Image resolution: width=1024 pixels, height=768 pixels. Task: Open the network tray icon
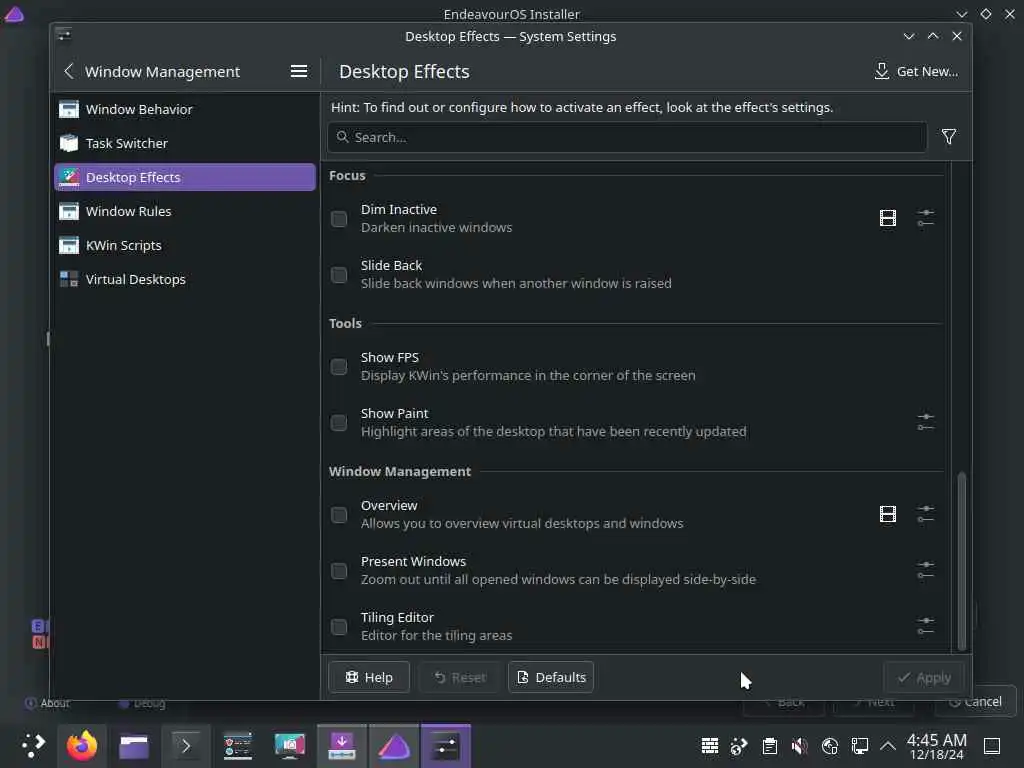click(x=829, y=746)
